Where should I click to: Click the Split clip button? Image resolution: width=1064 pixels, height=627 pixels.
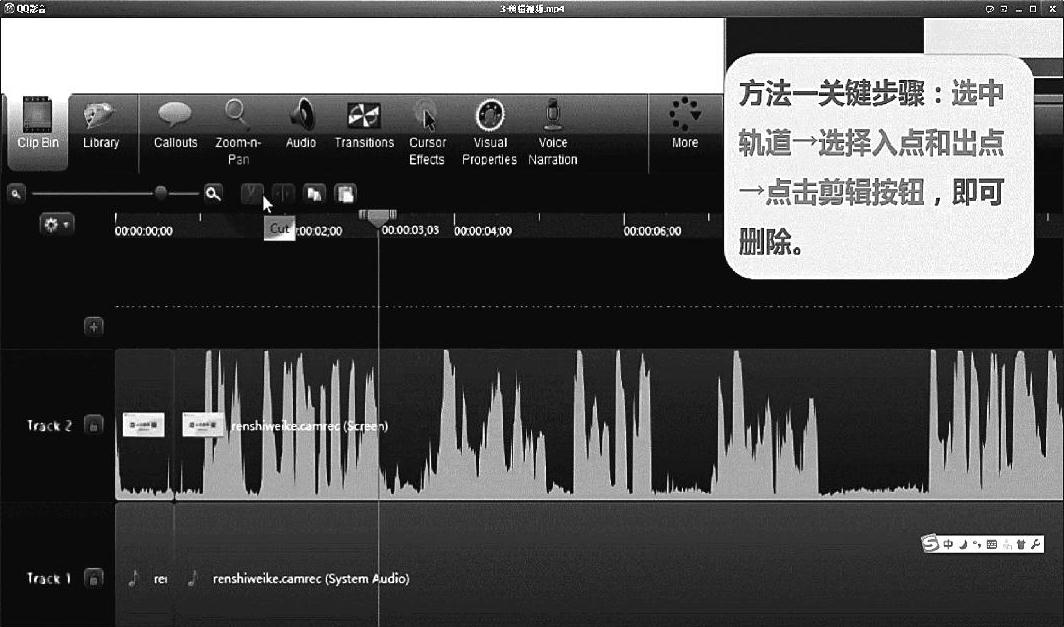[x=284, y=193]
